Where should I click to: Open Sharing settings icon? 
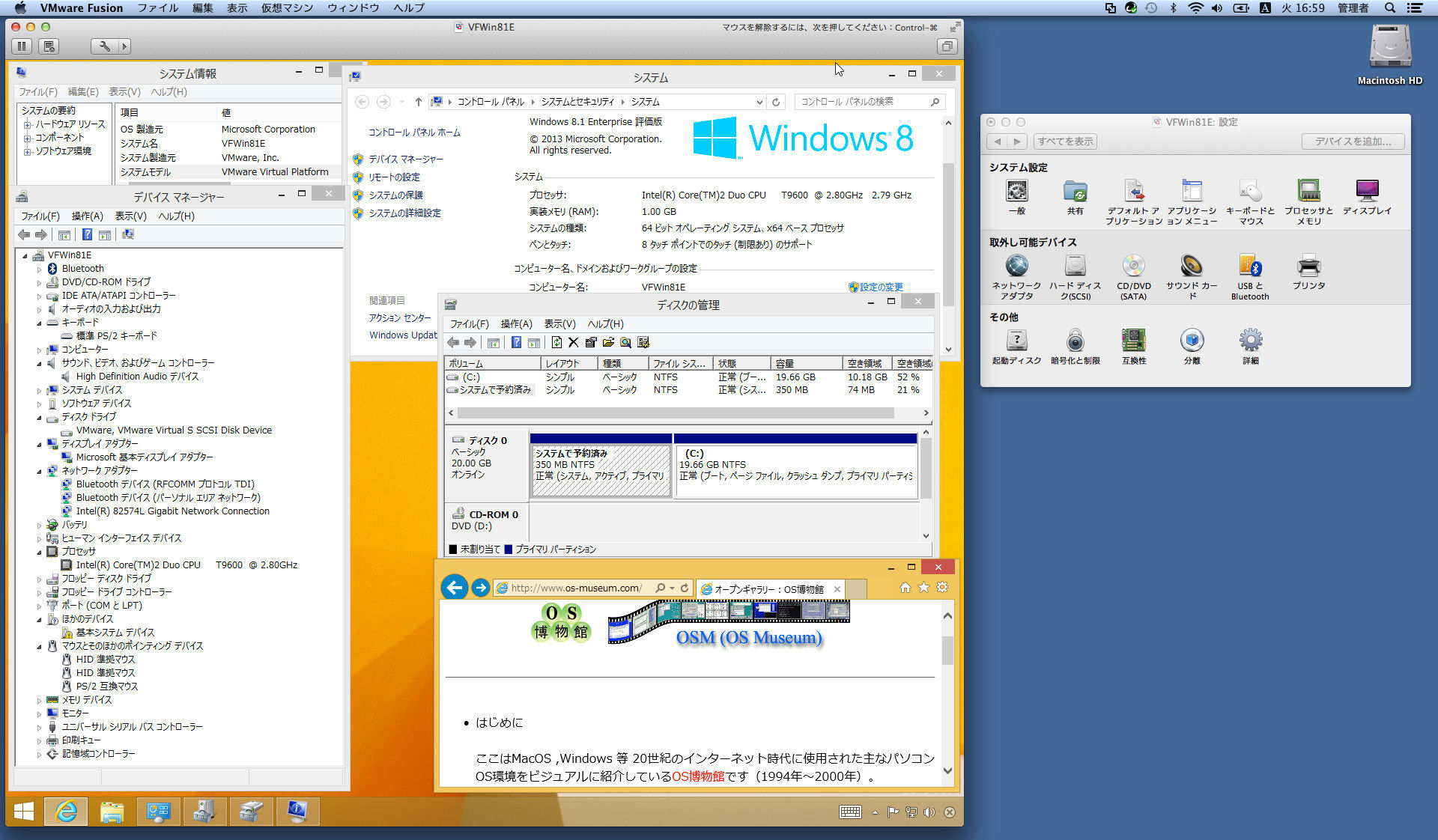click(x=1075, y=191)
